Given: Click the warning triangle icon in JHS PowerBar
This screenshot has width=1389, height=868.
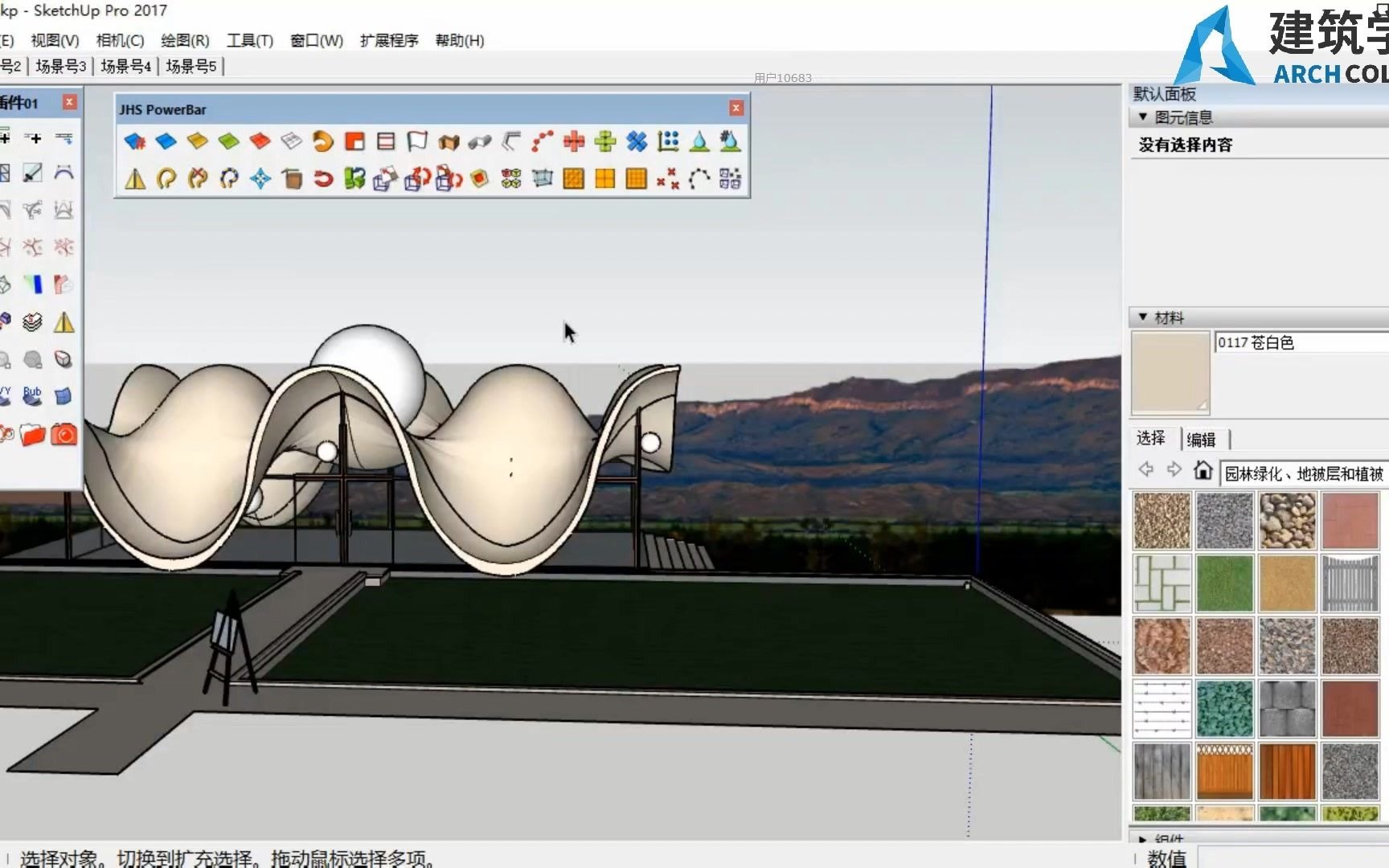Looking at the screenshot, I should (x=135, y=178).
